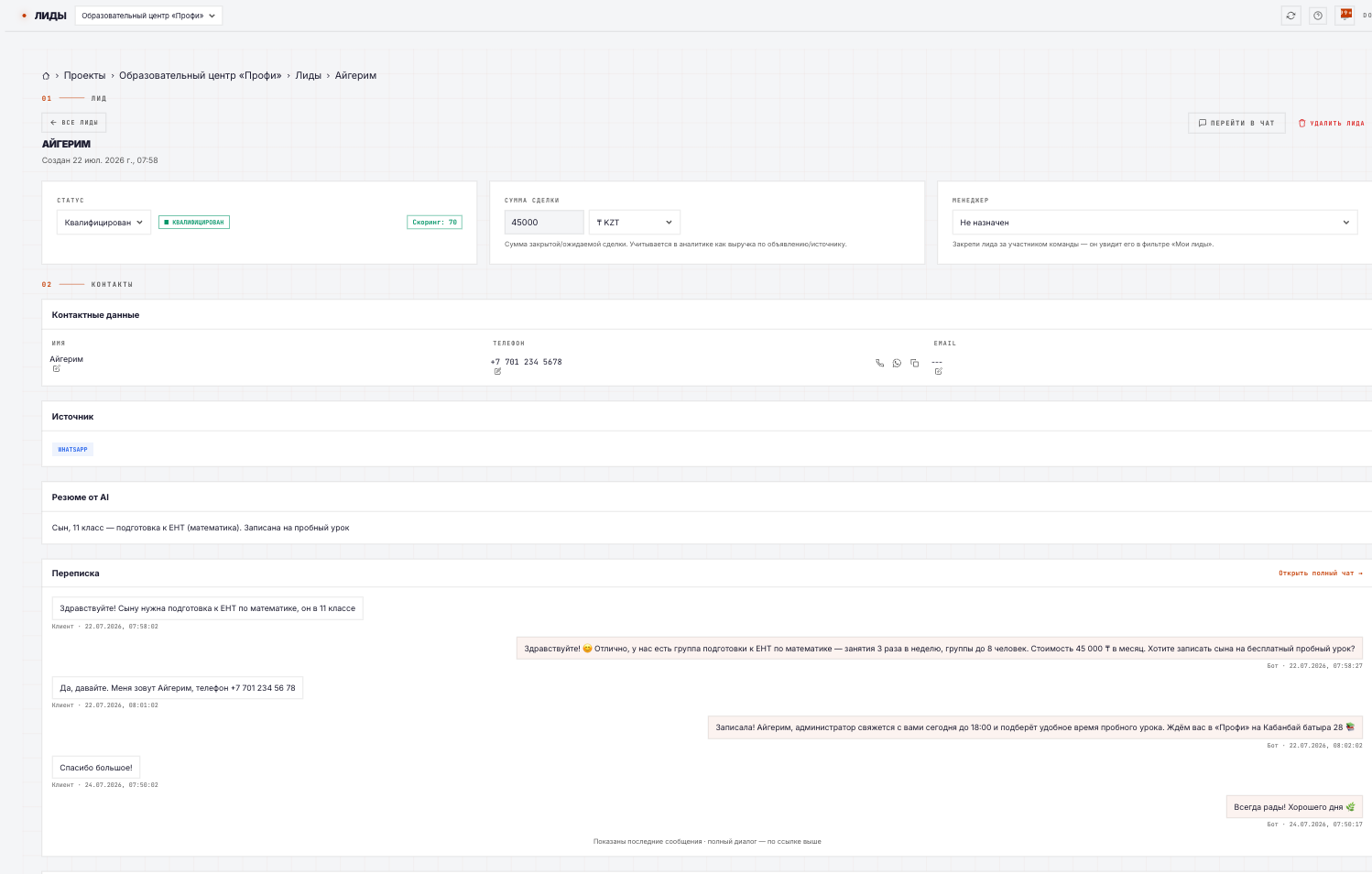Click Удалить лида button
Viewport: 1372px width, 874px height.
pyautogui.click(x=1331, y=123)
